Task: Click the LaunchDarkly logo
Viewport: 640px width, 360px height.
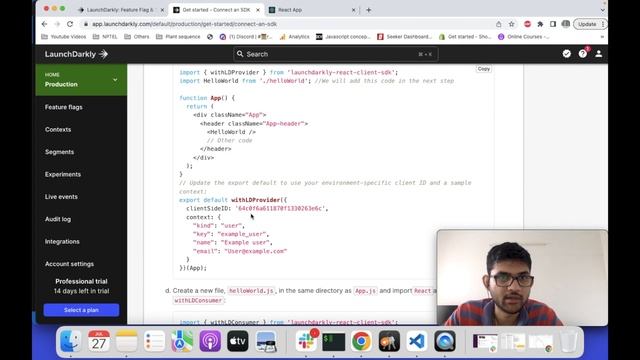Action: [x=76, y=54]
